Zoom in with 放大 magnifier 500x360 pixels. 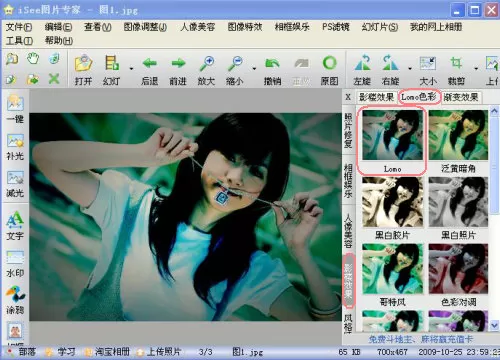206,70
